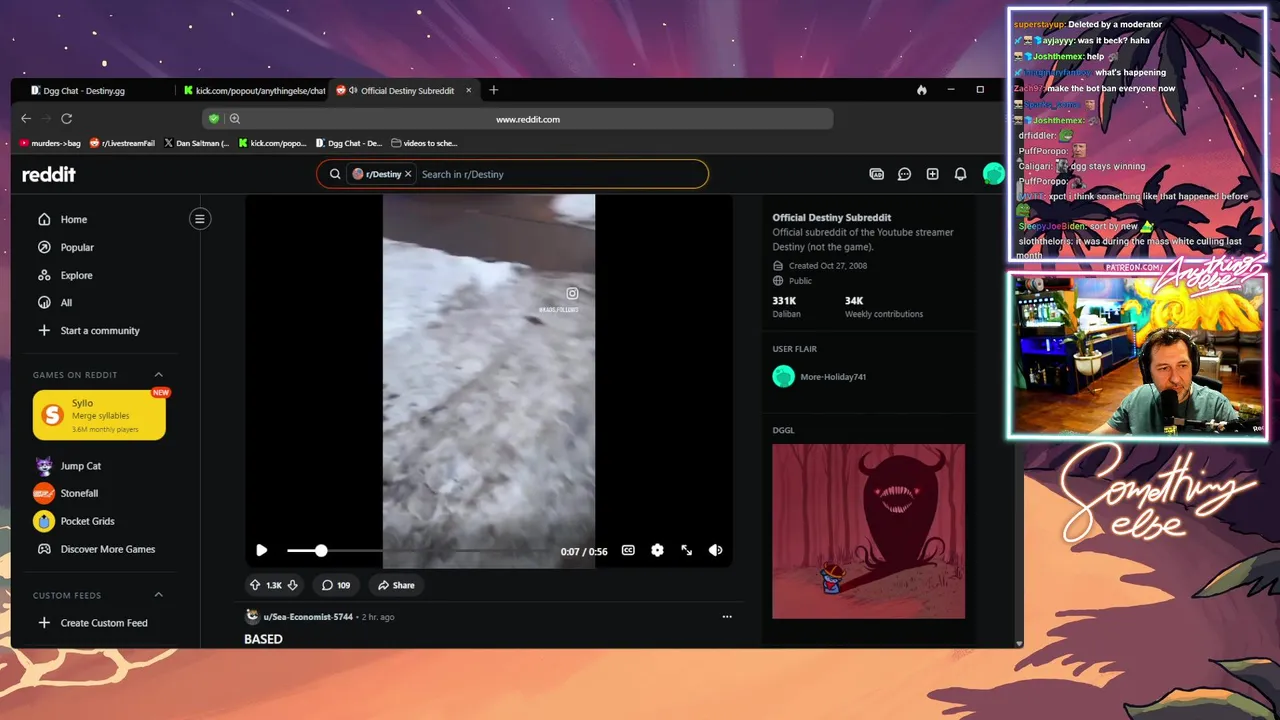Viewport: 1280px width, 720px height.
Task: Enter fullscreen video mode
Action: [687, 550]
